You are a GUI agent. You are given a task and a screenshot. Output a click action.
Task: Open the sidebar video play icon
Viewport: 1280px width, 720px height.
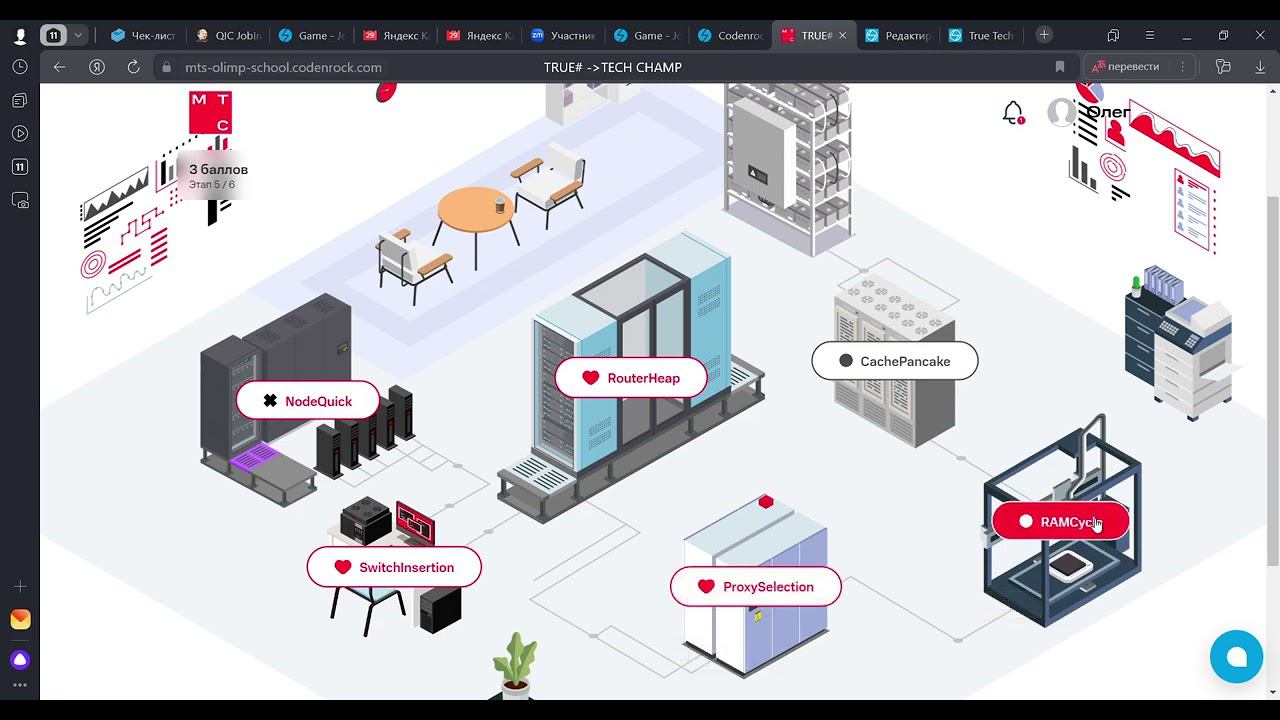(20, 133)
